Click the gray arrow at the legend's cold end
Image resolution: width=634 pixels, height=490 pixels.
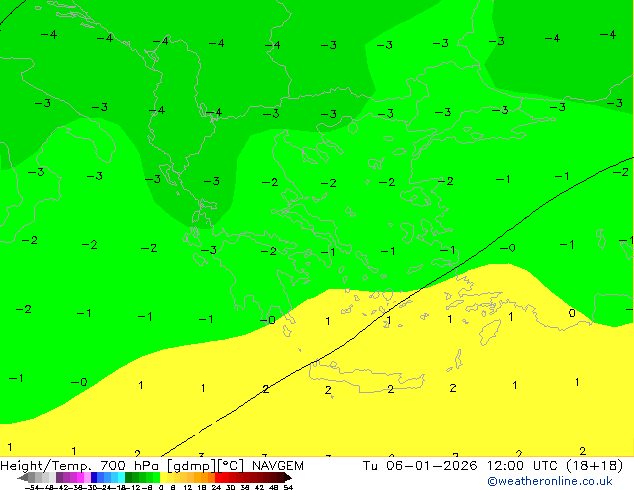coord(23,477)
